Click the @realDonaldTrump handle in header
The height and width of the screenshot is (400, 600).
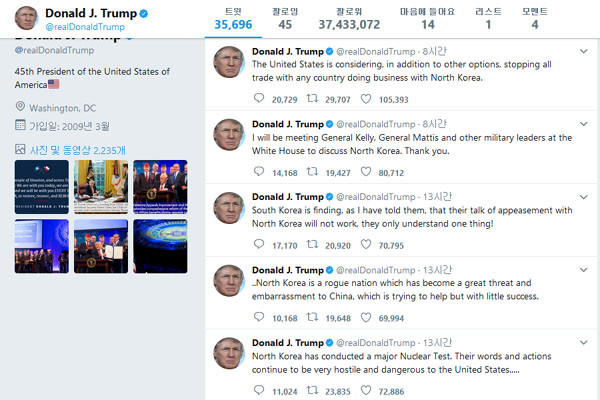85,27
